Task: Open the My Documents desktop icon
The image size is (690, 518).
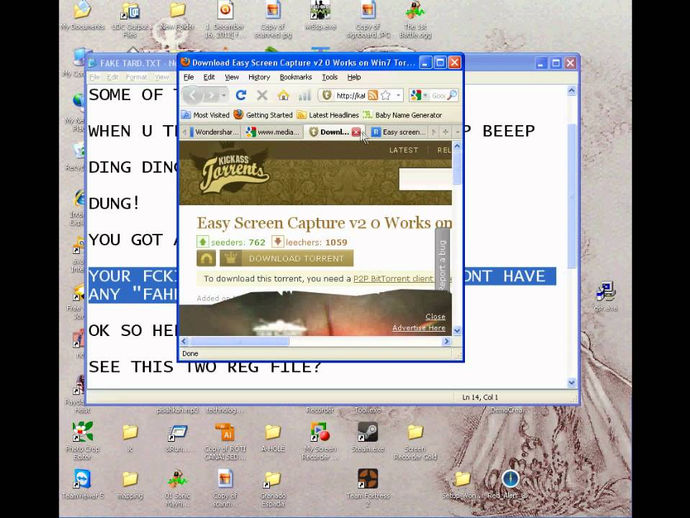Action: (x=82, y=16)
